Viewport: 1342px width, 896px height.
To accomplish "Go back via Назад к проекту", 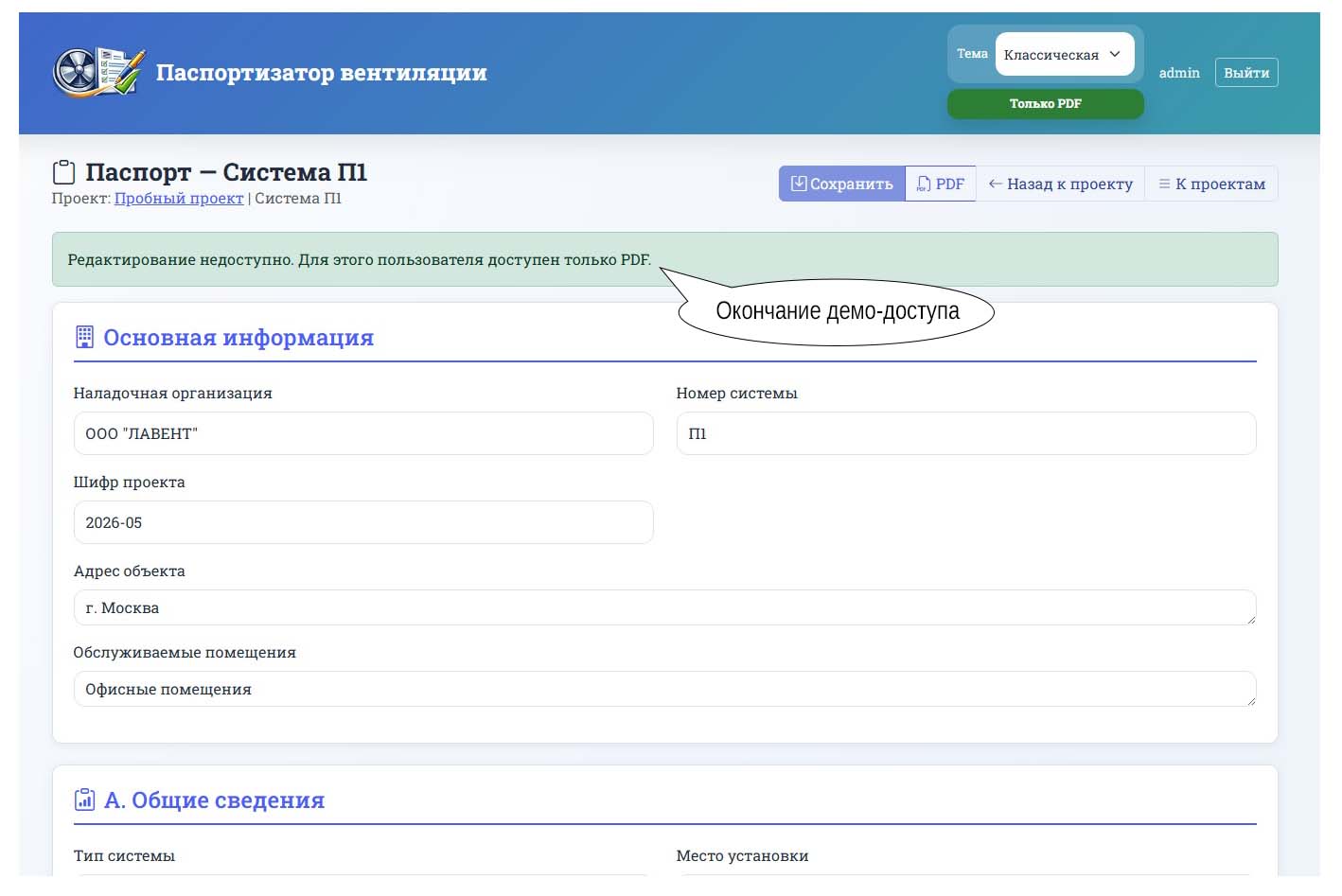I will [1060, 184].
